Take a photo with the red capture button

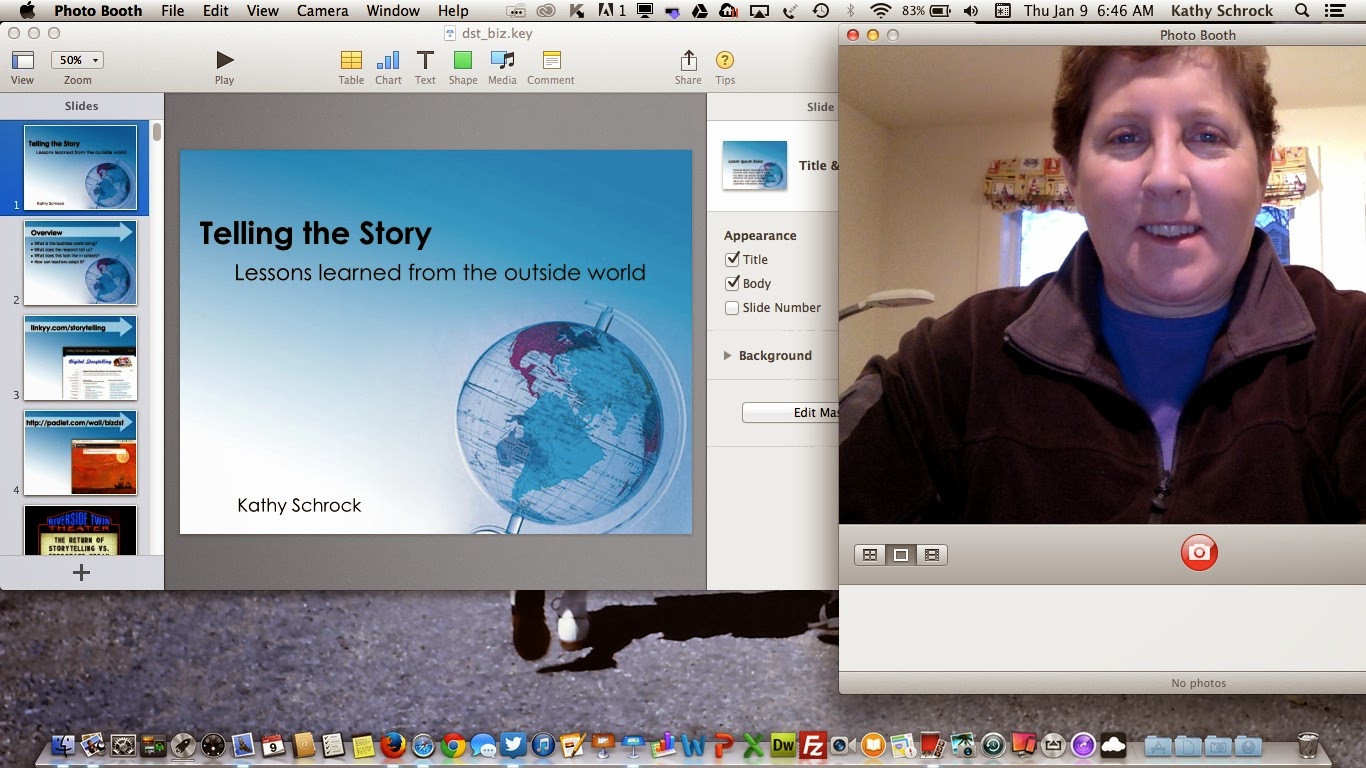tap(1198, 552)
